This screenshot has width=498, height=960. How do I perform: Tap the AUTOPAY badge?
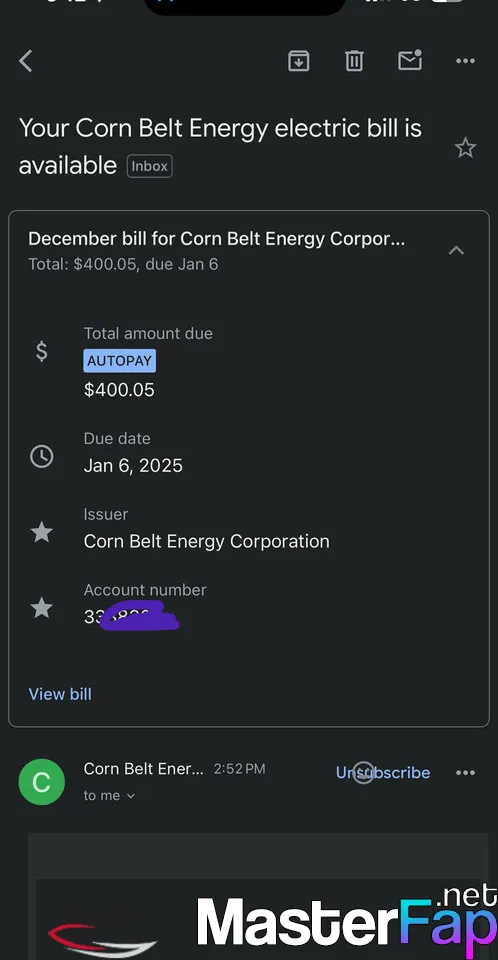(x=119, y=361)
